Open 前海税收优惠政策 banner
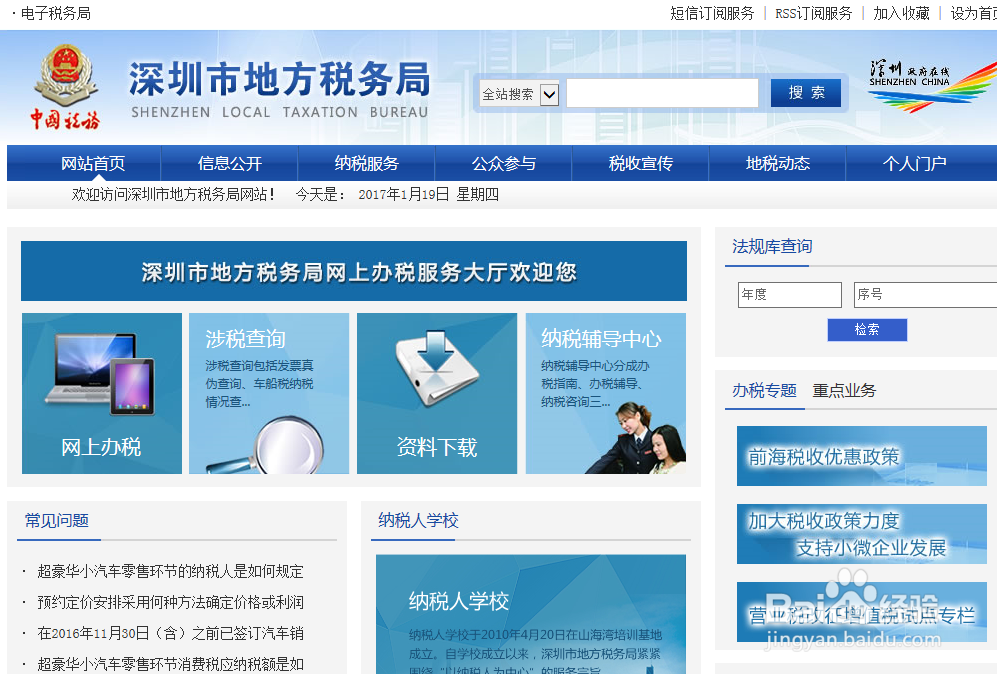997x674 pixels. pos(862,456)
